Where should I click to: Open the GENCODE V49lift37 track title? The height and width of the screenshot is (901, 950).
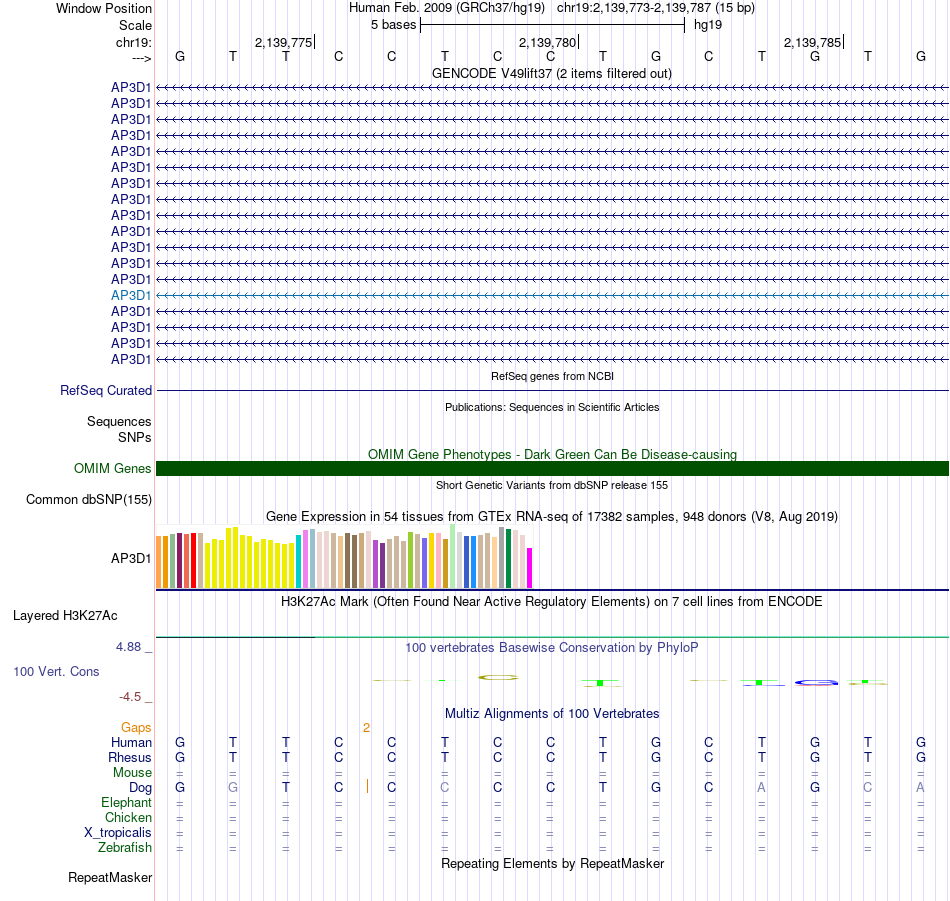click(x=551, y=73)
